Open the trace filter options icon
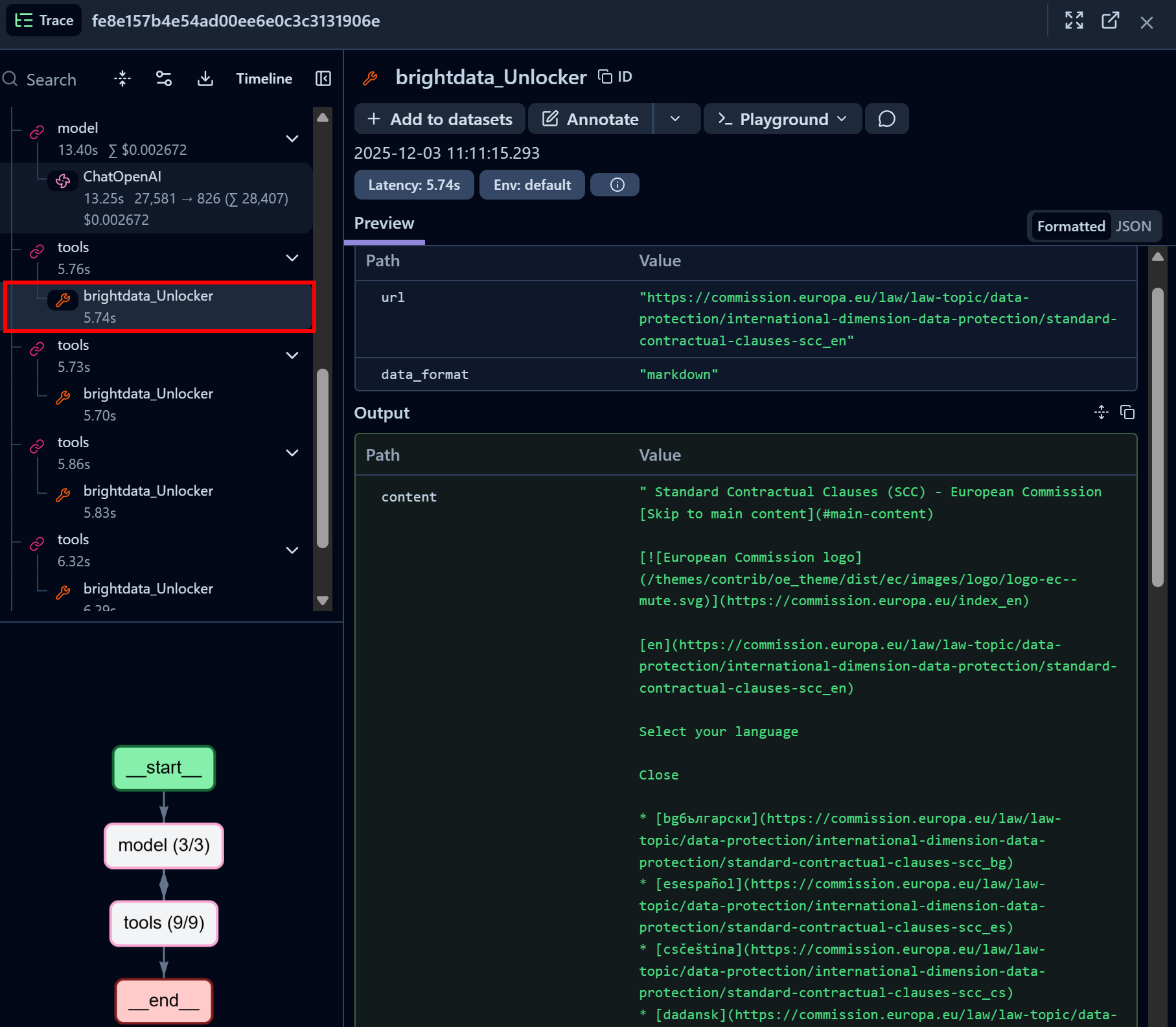Screen dimensions: 1176x1027 coord(163,78)
